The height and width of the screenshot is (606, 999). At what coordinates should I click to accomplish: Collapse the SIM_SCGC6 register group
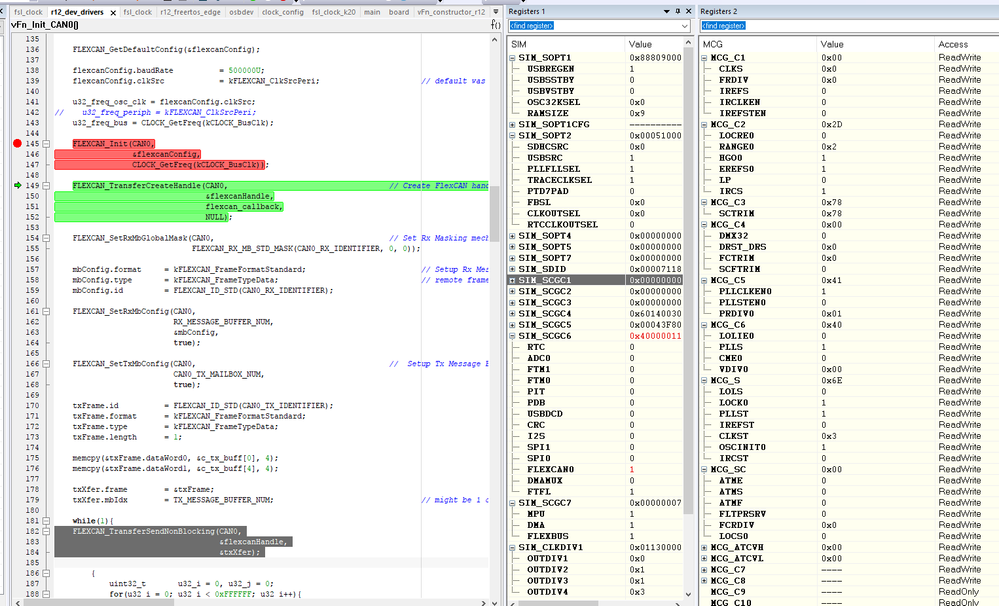click(x=513, y=336)
